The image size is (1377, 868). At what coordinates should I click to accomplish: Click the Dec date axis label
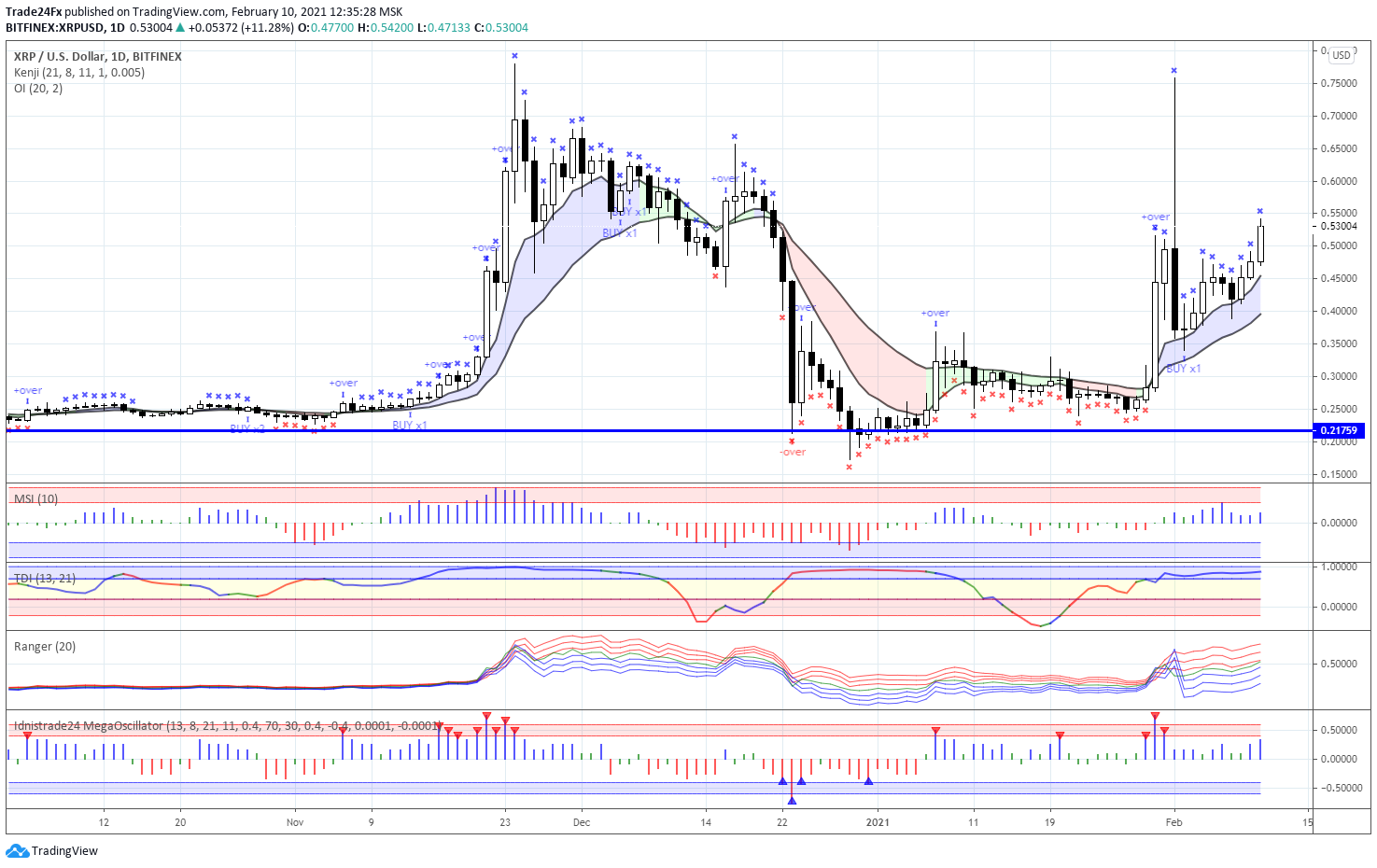582,822
